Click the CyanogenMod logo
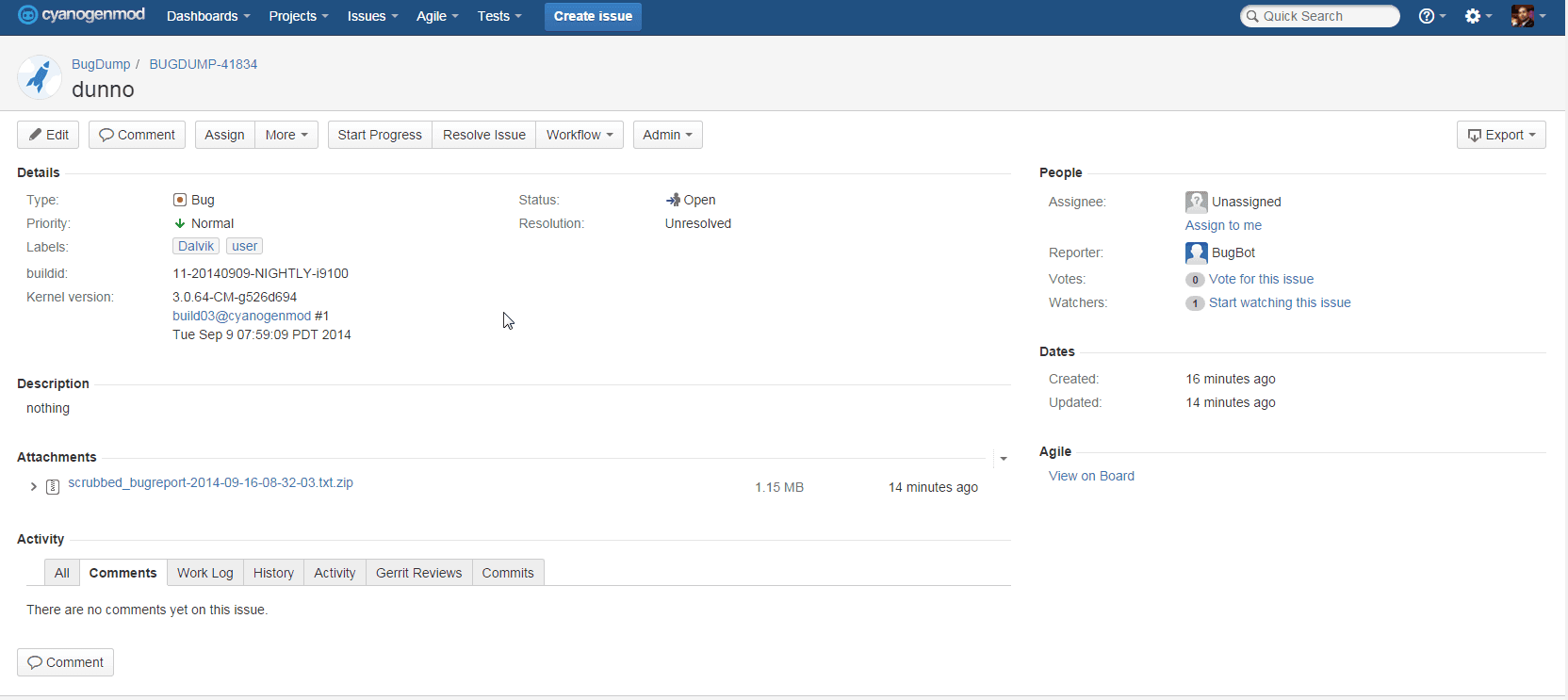The height and width of the screenshot is (700, 1568). pyautogui.click(x=82, y=15)
